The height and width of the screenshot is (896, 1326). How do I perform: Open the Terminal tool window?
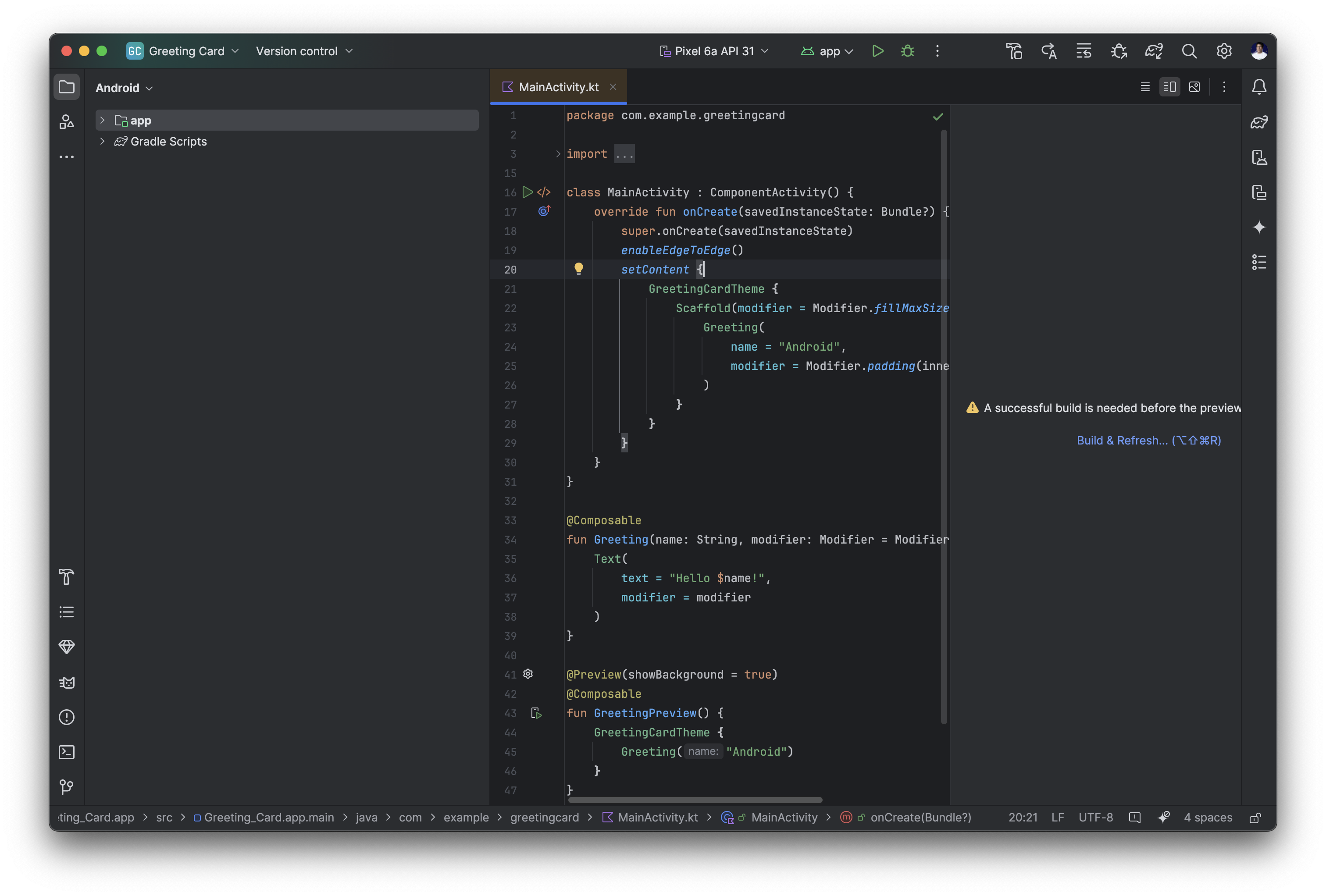click(67, 752)
